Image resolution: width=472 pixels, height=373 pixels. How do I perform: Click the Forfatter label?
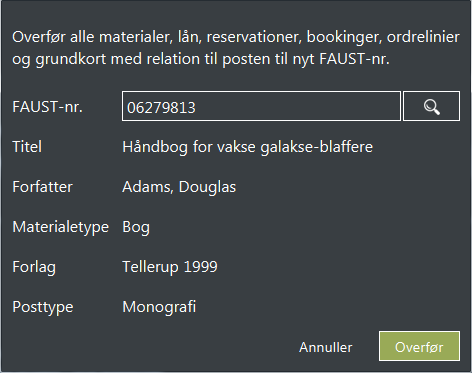click(42, 187)
